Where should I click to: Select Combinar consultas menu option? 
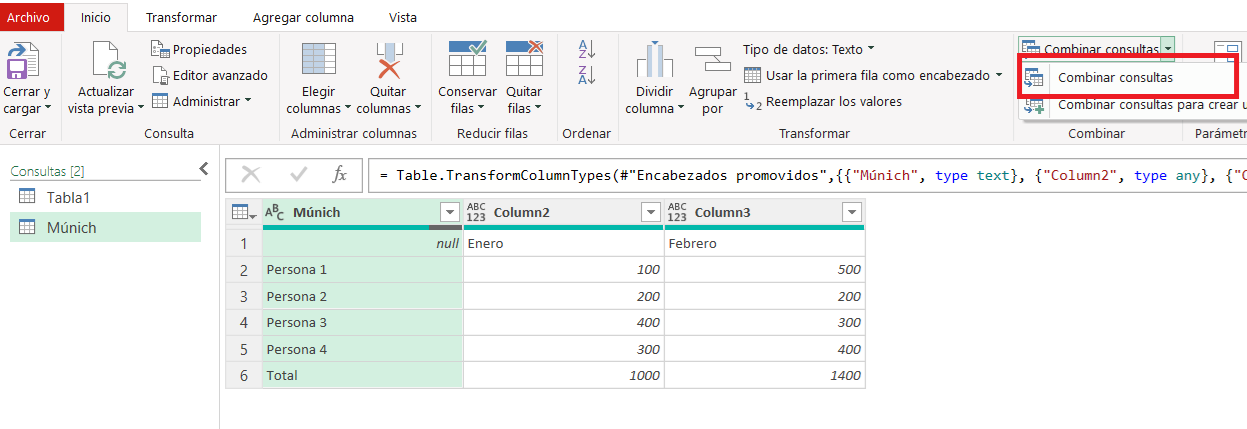click(x=1115, y=77)
